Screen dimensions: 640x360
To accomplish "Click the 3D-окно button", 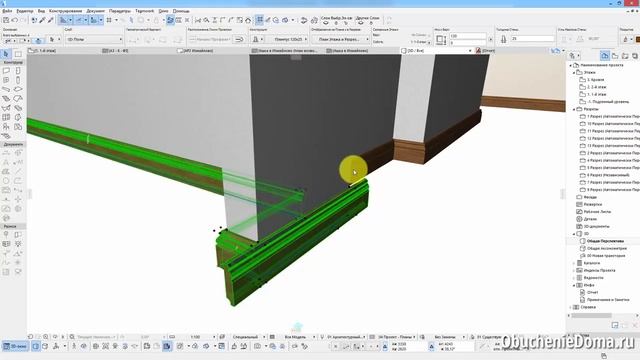I will click(16, 346).
